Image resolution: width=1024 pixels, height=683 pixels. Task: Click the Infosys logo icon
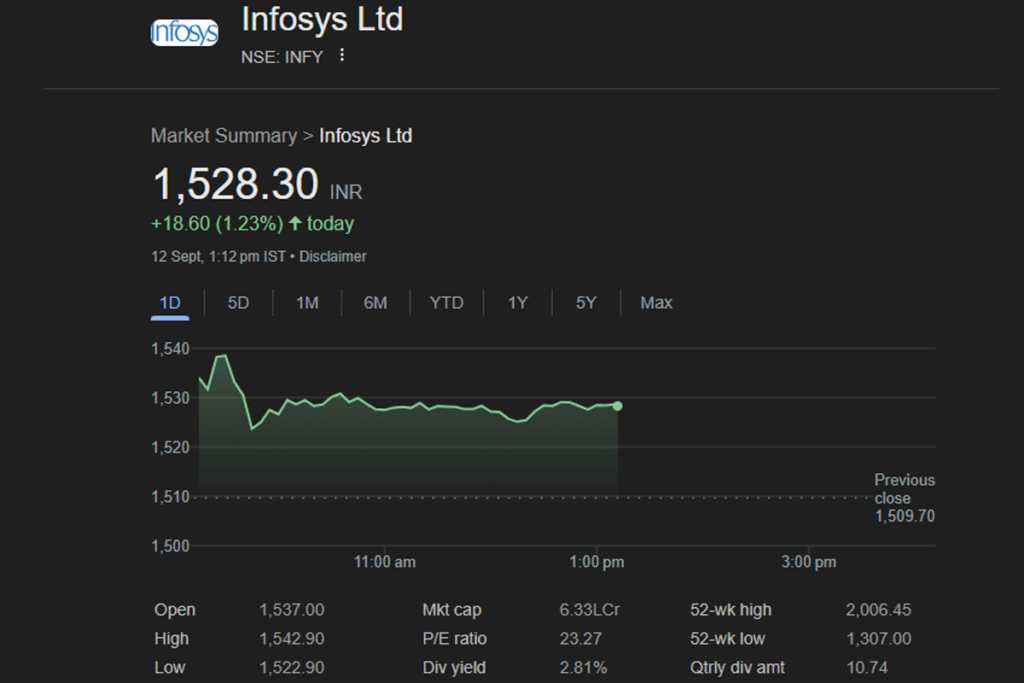click(x=184, y=33)
